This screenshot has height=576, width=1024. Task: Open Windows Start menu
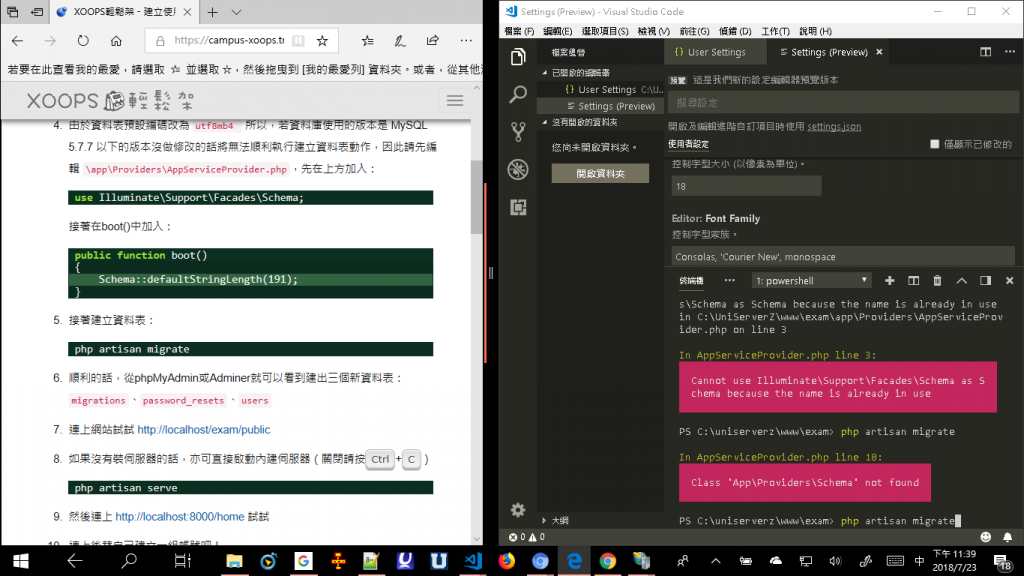pos(20,561)
